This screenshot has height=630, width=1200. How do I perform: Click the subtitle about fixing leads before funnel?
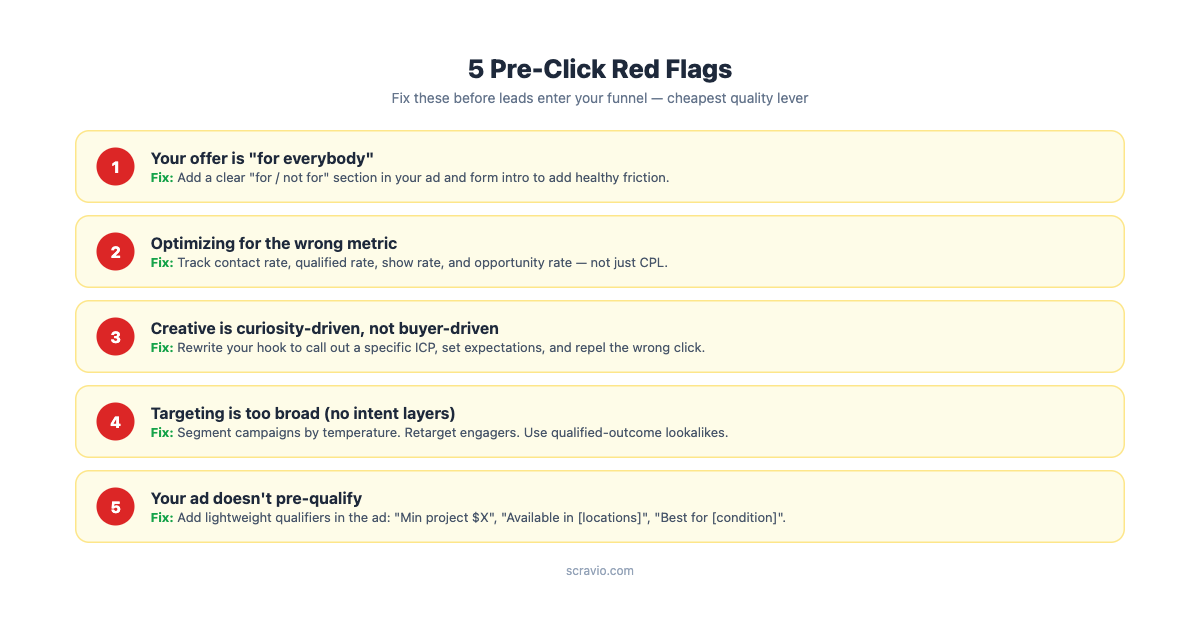(599, 98)
